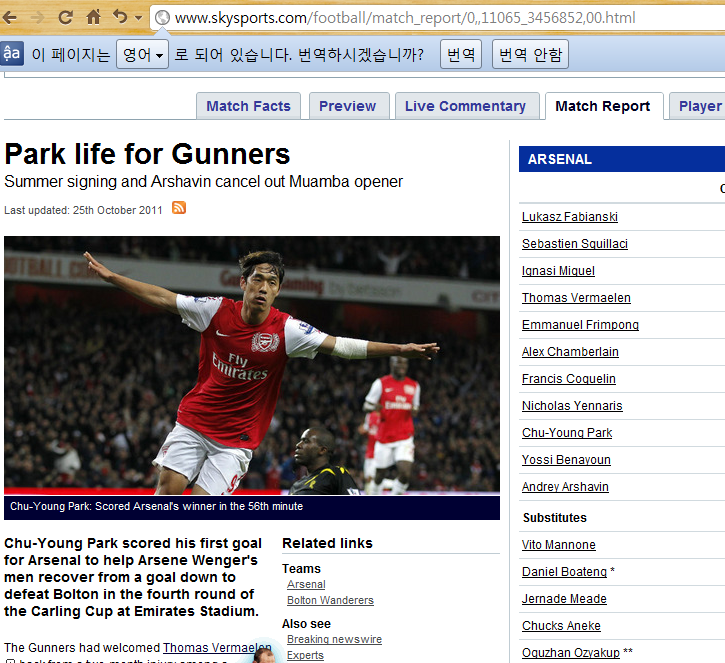This screenshot has height=663, width=725.
Task: Click the Park life for Gunners headline
Action: (x=147, y=154)
